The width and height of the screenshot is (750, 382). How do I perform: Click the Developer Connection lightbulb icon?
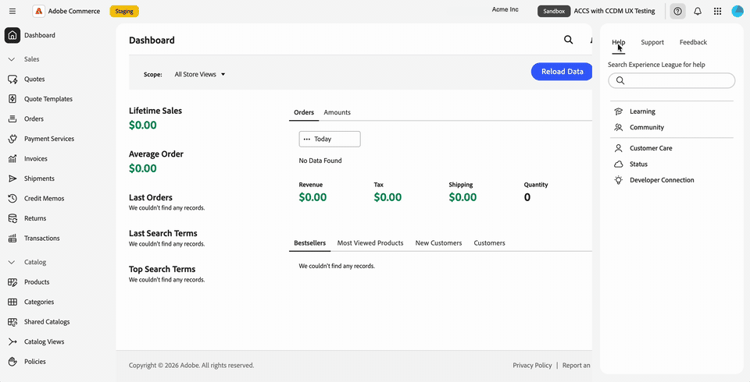pyautogui.click(x=618, y=180)
